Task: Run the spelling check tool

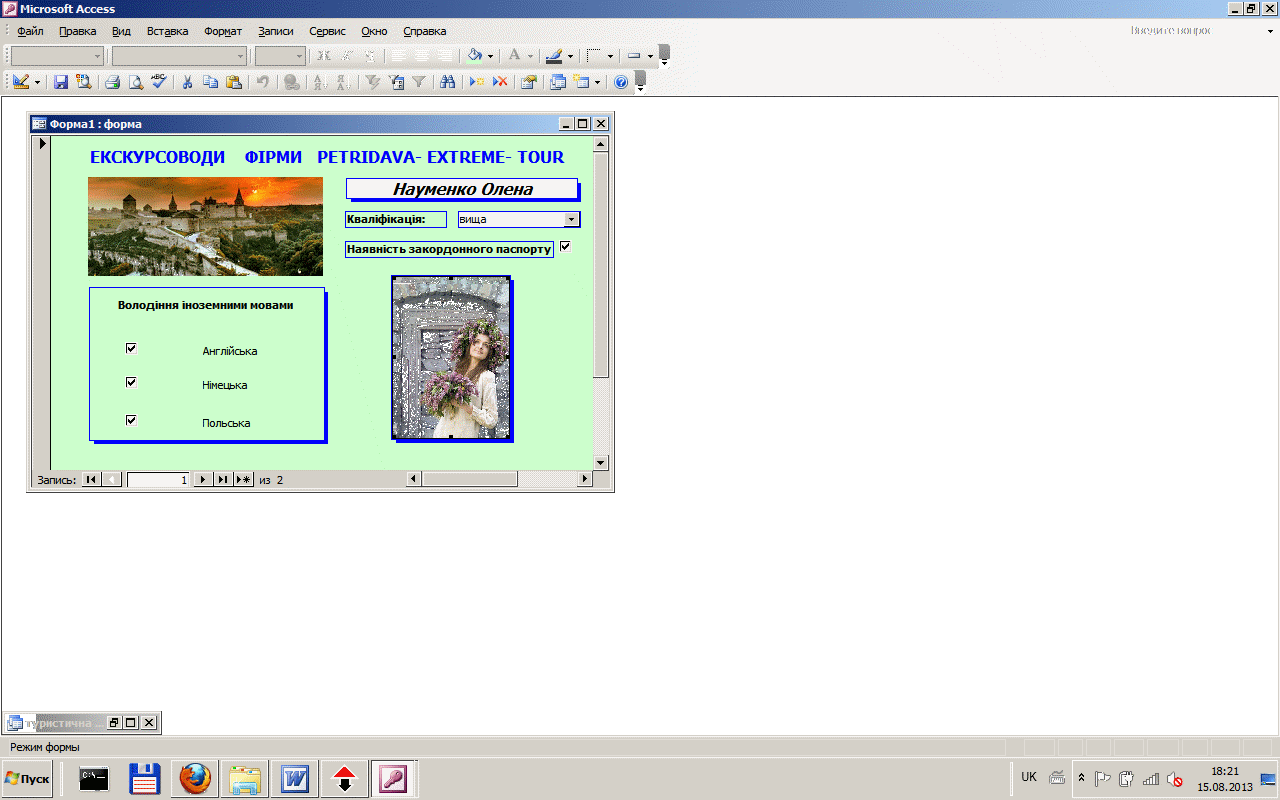Action: pyautogui.click(x=158, y=83)
